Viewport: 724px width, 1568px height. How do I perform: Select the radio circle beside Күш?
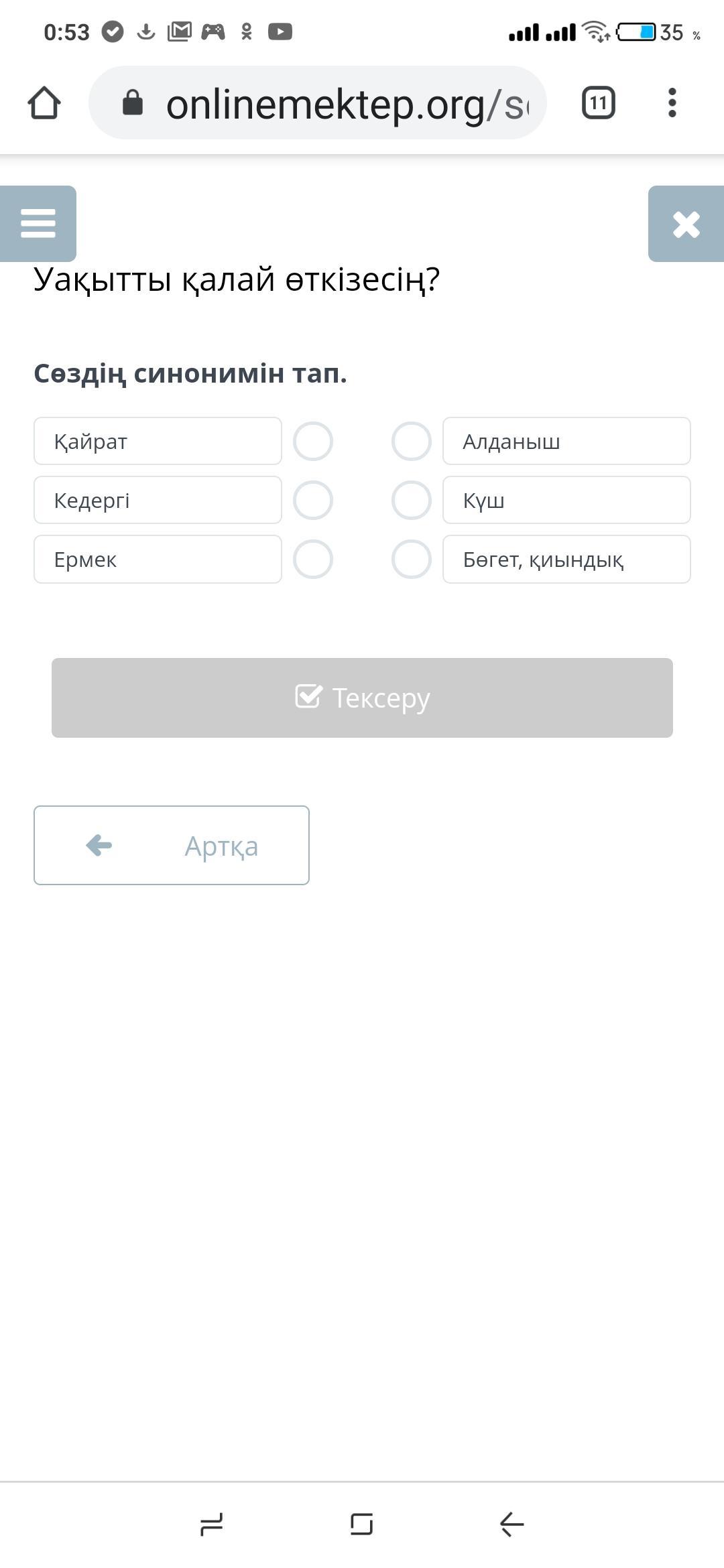[411, 501]
